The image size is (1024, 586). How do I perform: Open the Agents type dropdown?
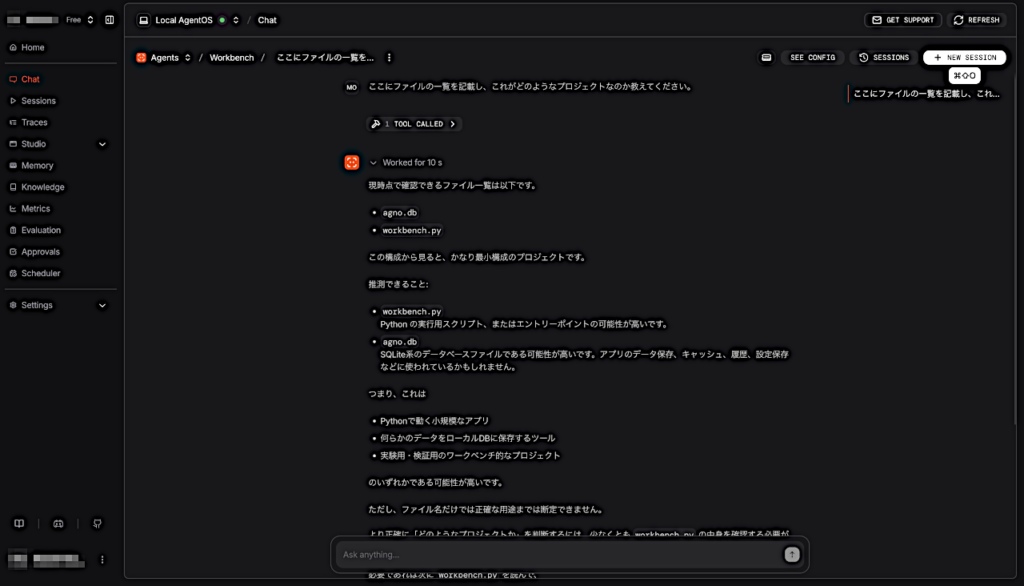[164, 57]
